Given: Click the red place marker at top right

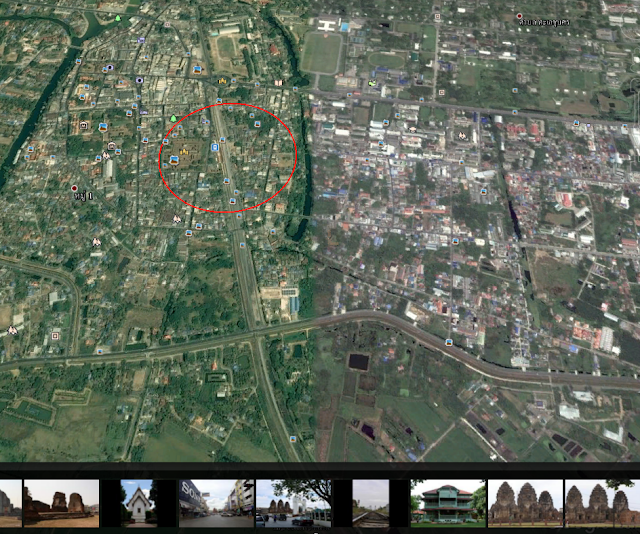Looking at the screenshot, I should (x=519, y=16).
